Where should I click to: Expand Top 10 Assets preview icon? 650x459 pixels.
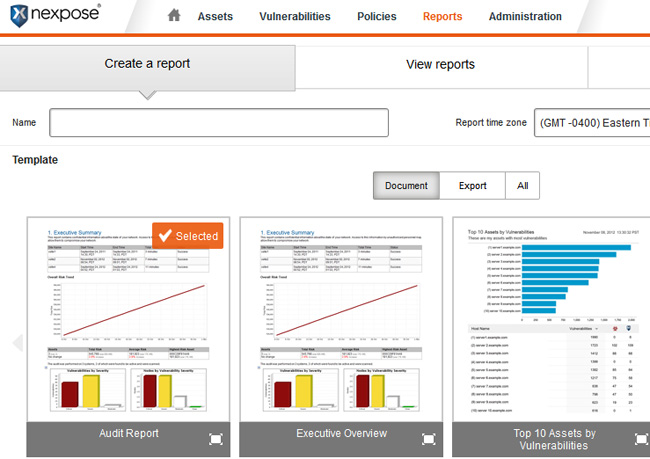pos(641,439)
